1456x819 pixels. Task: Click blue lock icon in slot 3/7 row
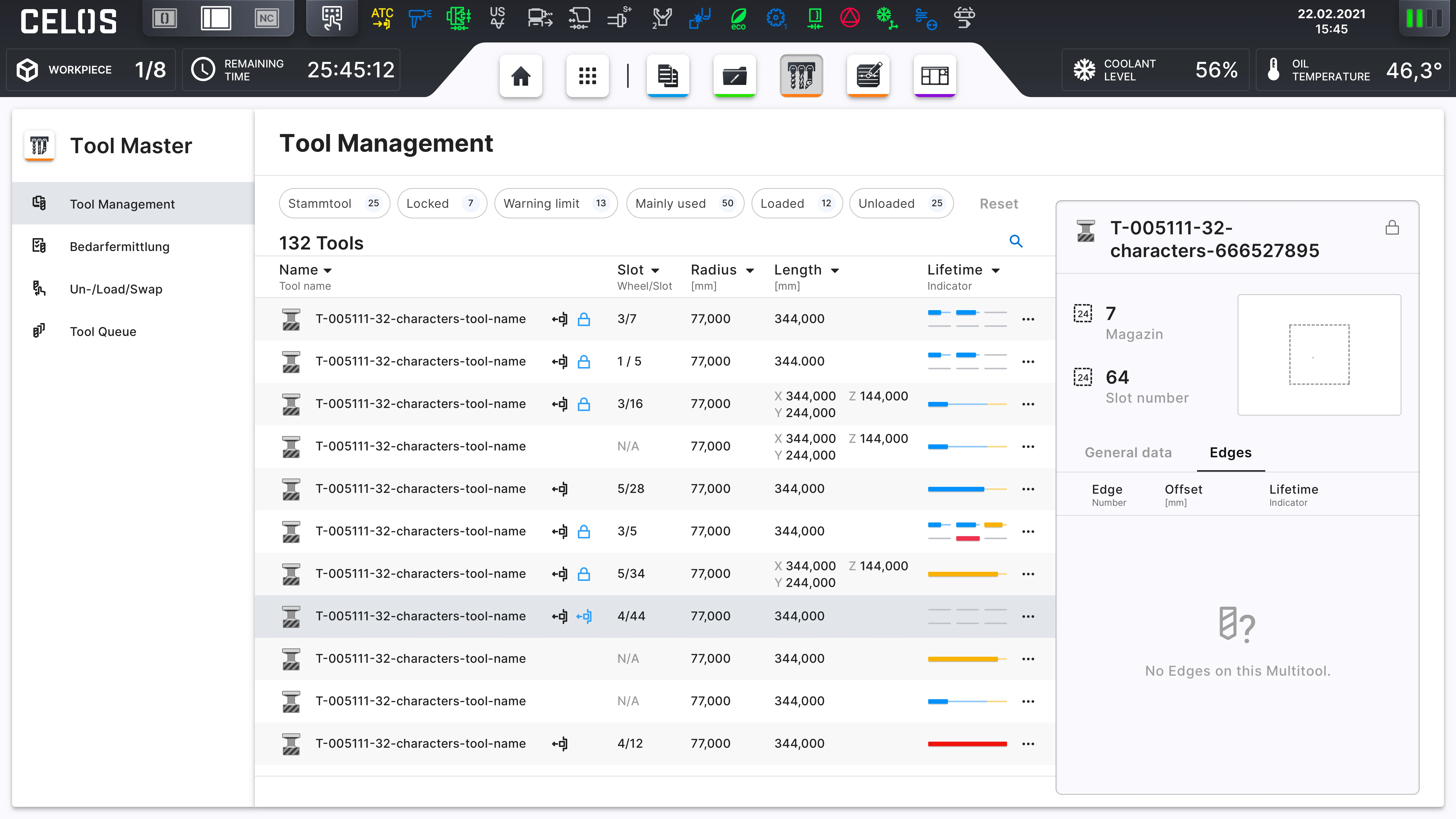pyautogui.click(x=584, y=319)
